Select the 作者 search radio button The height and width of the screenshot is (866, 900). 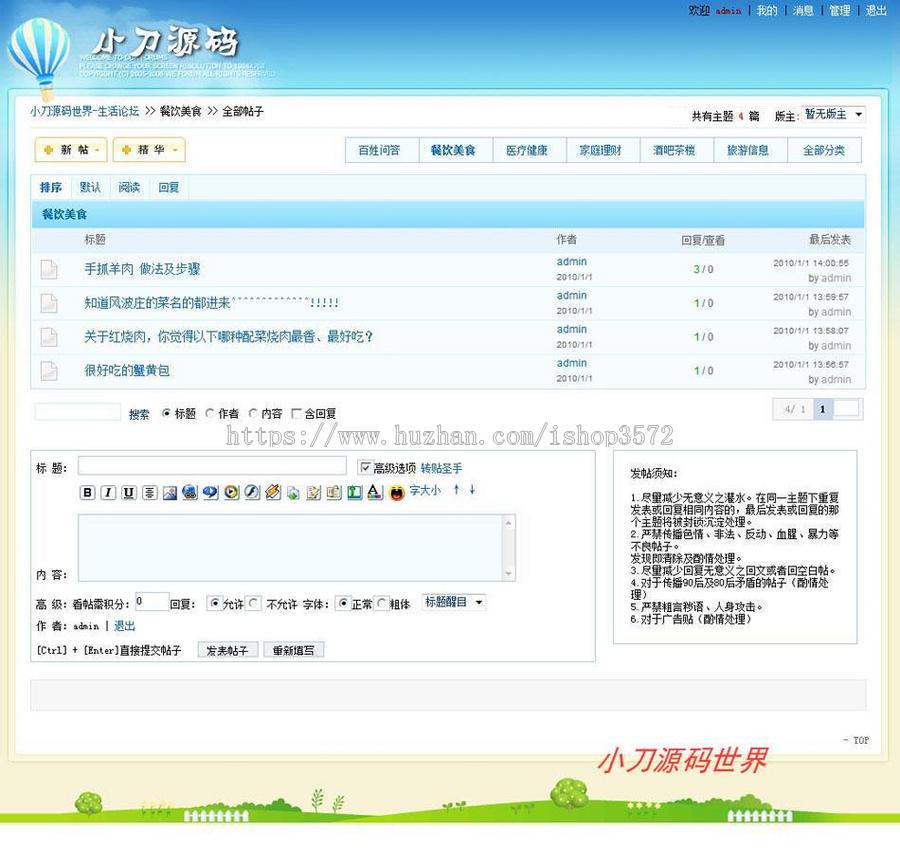coord(210,413)
